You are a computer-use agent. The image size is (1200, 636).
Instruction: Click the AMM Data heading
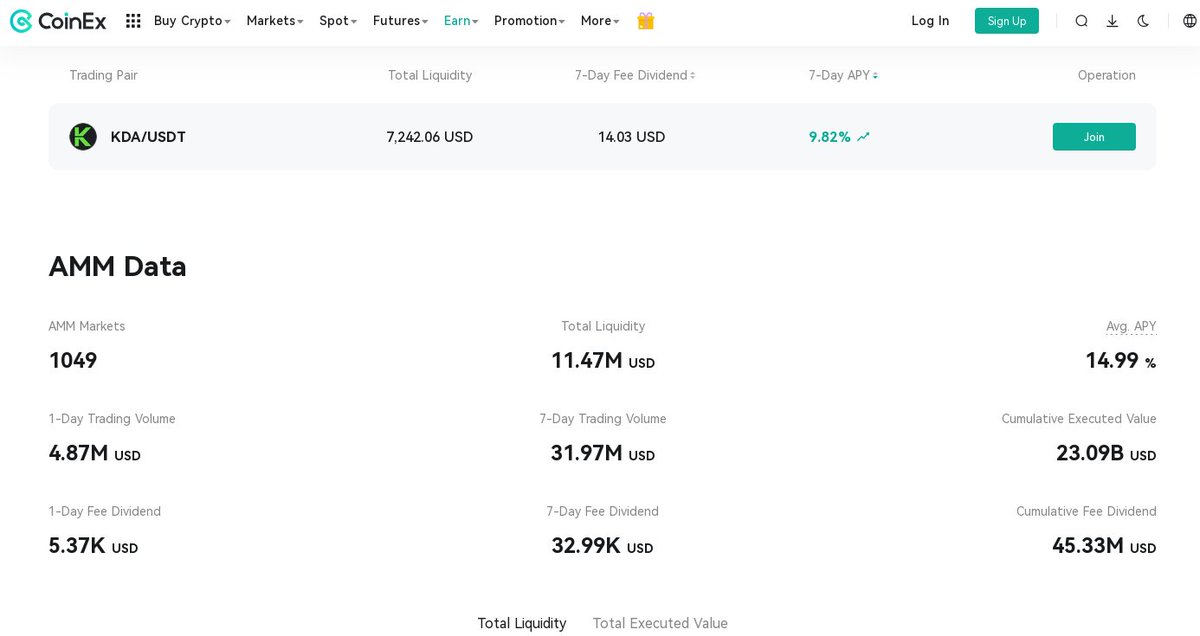117,267
